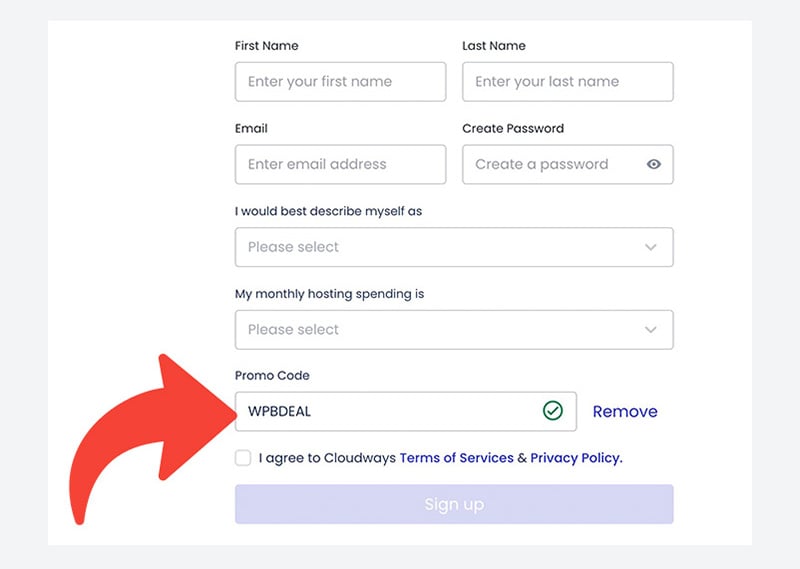This screenshot has width=800, height=569.
Task: Expand the monthly hosting spending chevron
Action: tap(651, 330)
